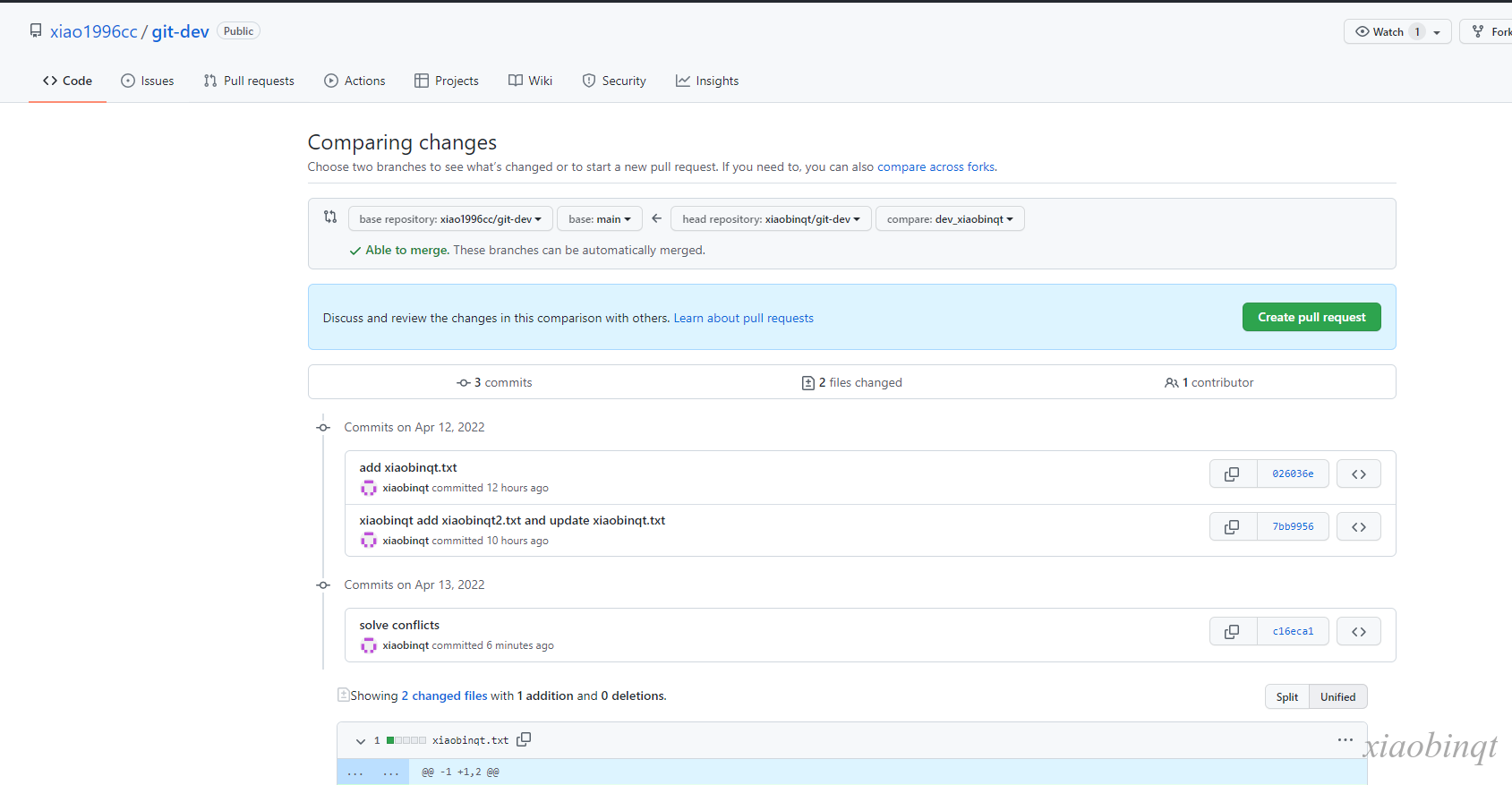This screenshot has width=1512, height=785.
Task: Collapse the xiaobinqt.txt file diff
Action: 361,740
